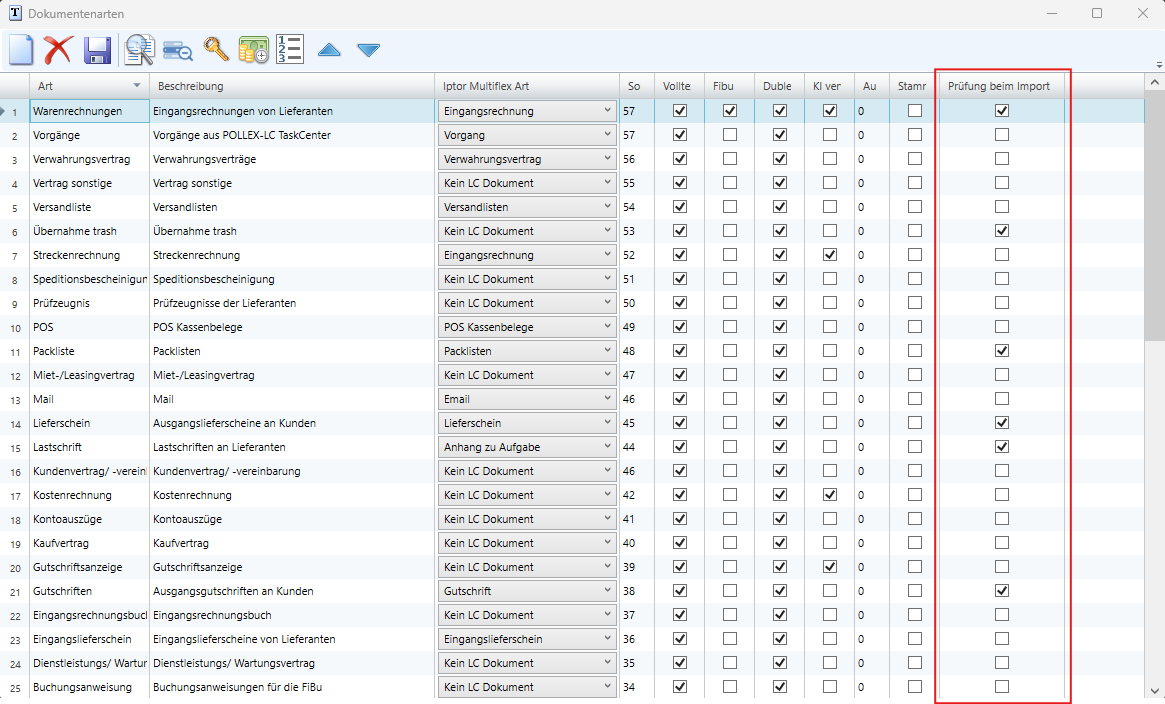Select the 'Vorgänge aus POLLEX-LC TaskCenter' description cell
Image resolution: width=1165 pixels, height=704 pixels.
292,135
